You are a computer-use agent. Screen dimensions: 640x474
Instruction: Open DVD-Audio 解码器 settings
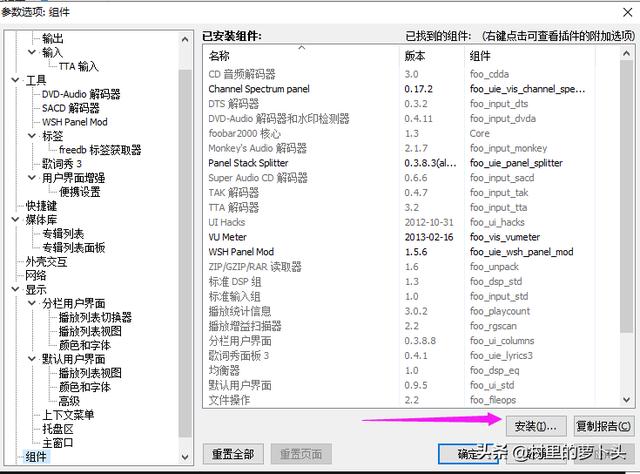pos(81,94)
